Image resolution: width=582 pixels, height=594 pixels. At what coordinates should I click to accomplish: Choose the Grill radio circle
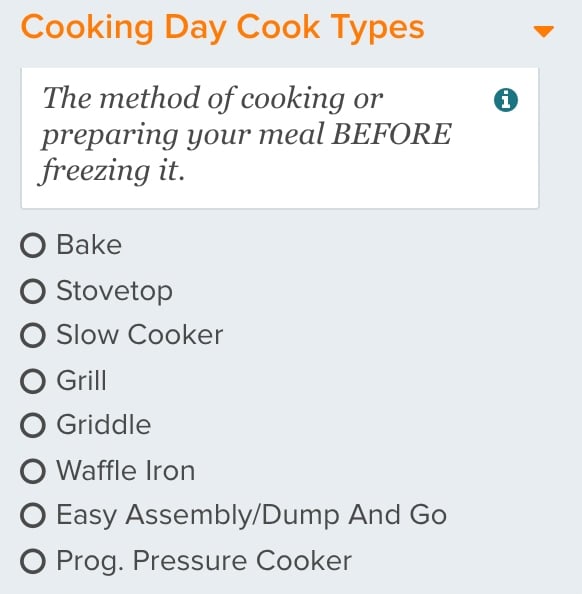[x=33, y=381]
